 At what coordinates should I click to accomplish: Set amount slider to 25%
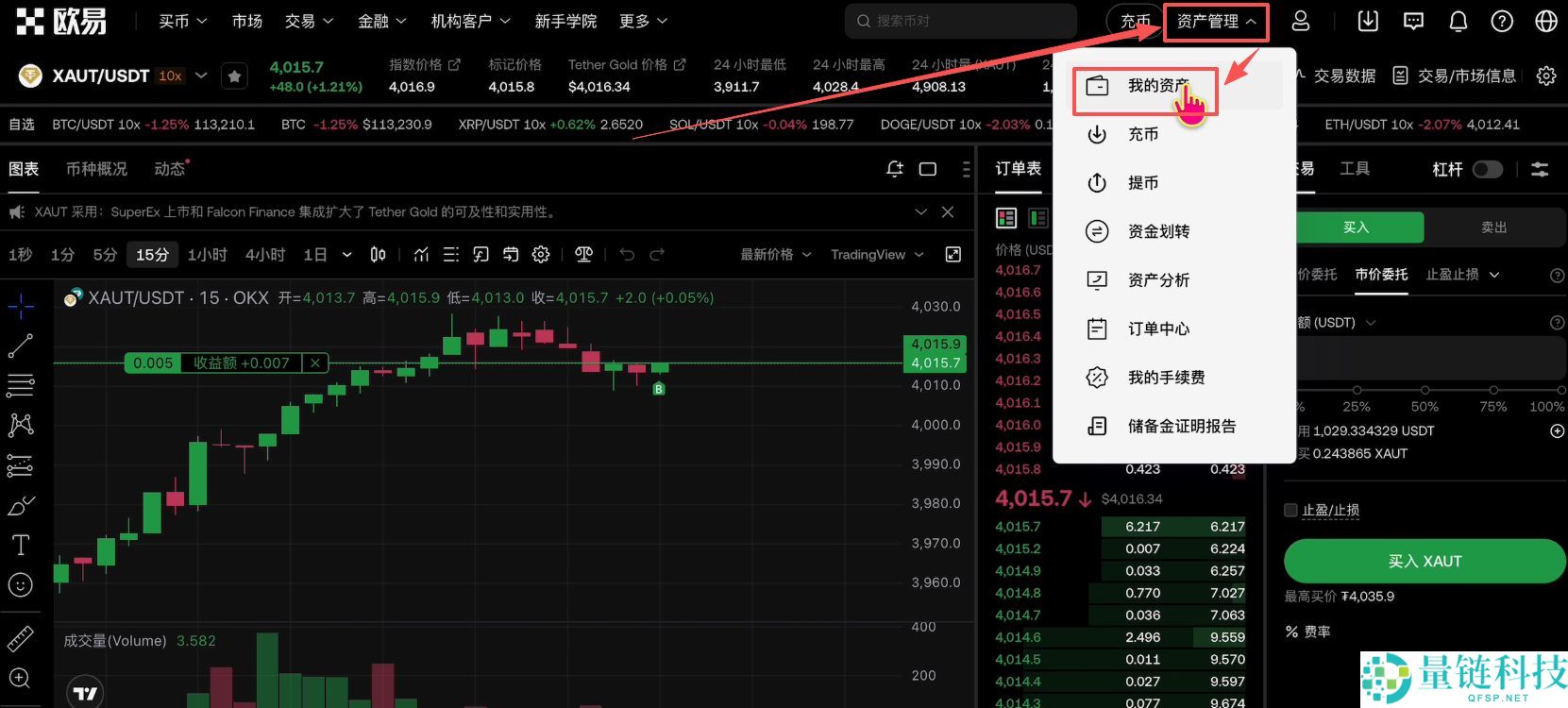(x=1357, y=390)
